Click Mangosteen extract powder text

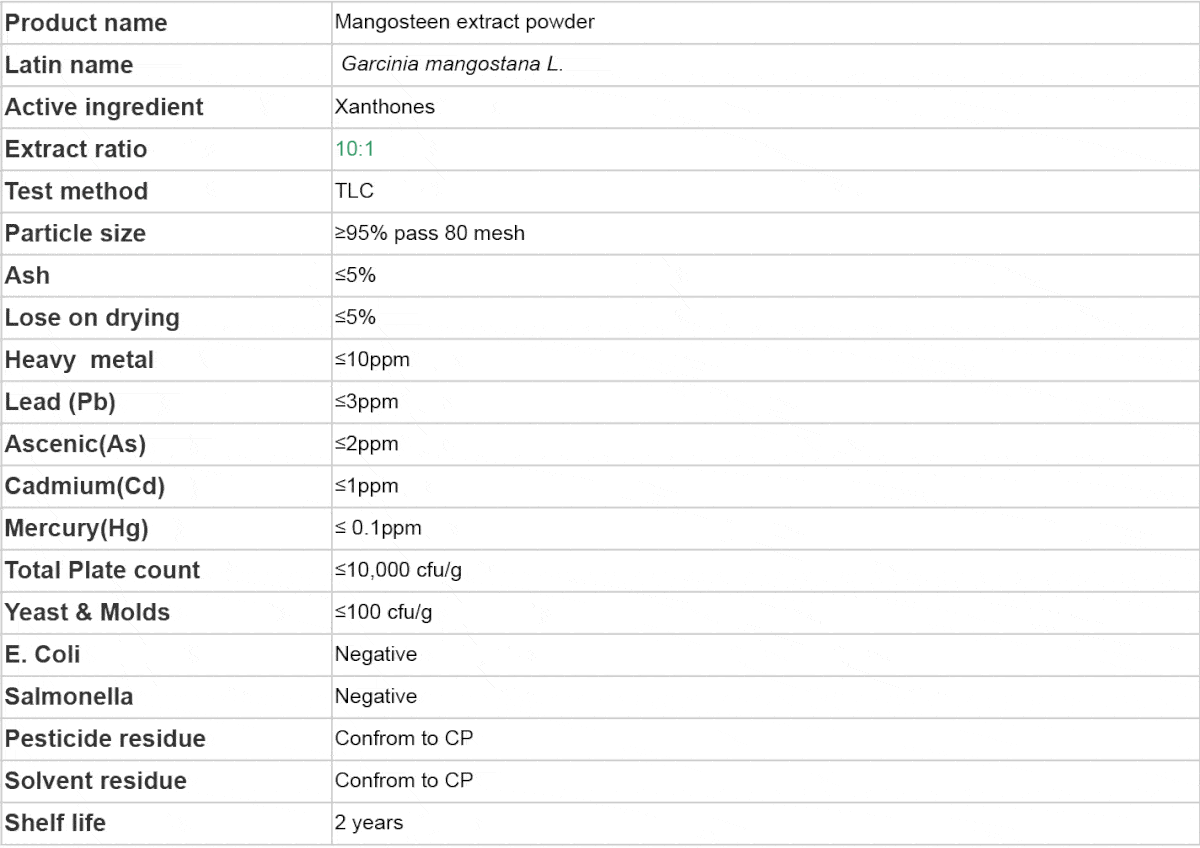point(464,22)
